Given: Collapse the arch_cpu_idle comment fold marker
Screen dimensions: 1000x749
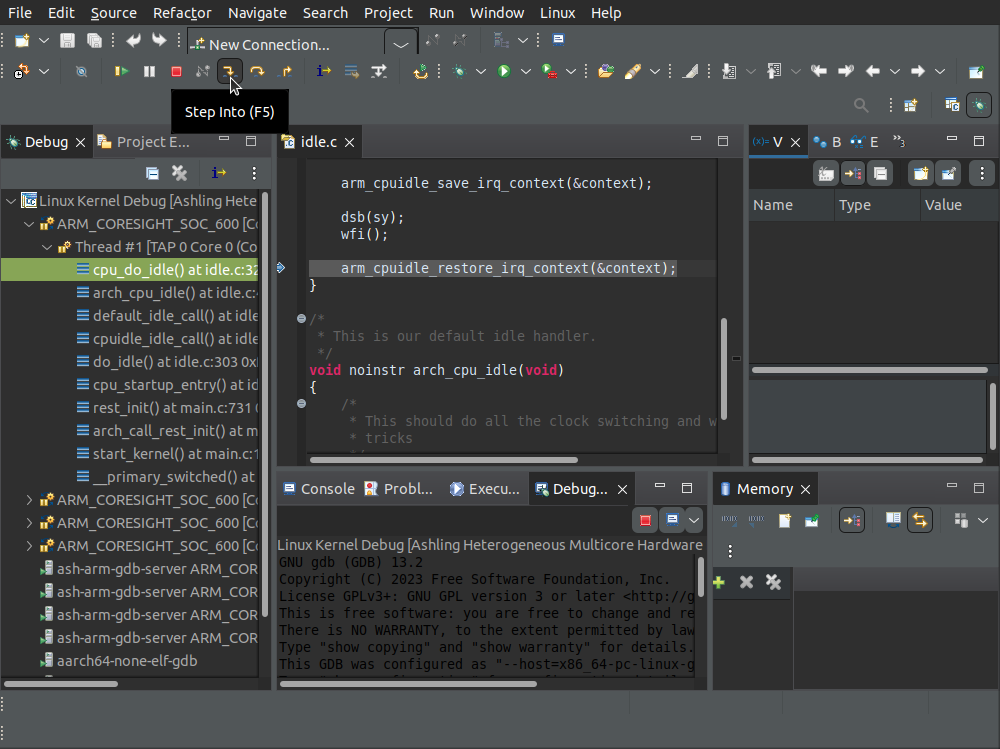Looking at the screenshot, I should [302, 319].
